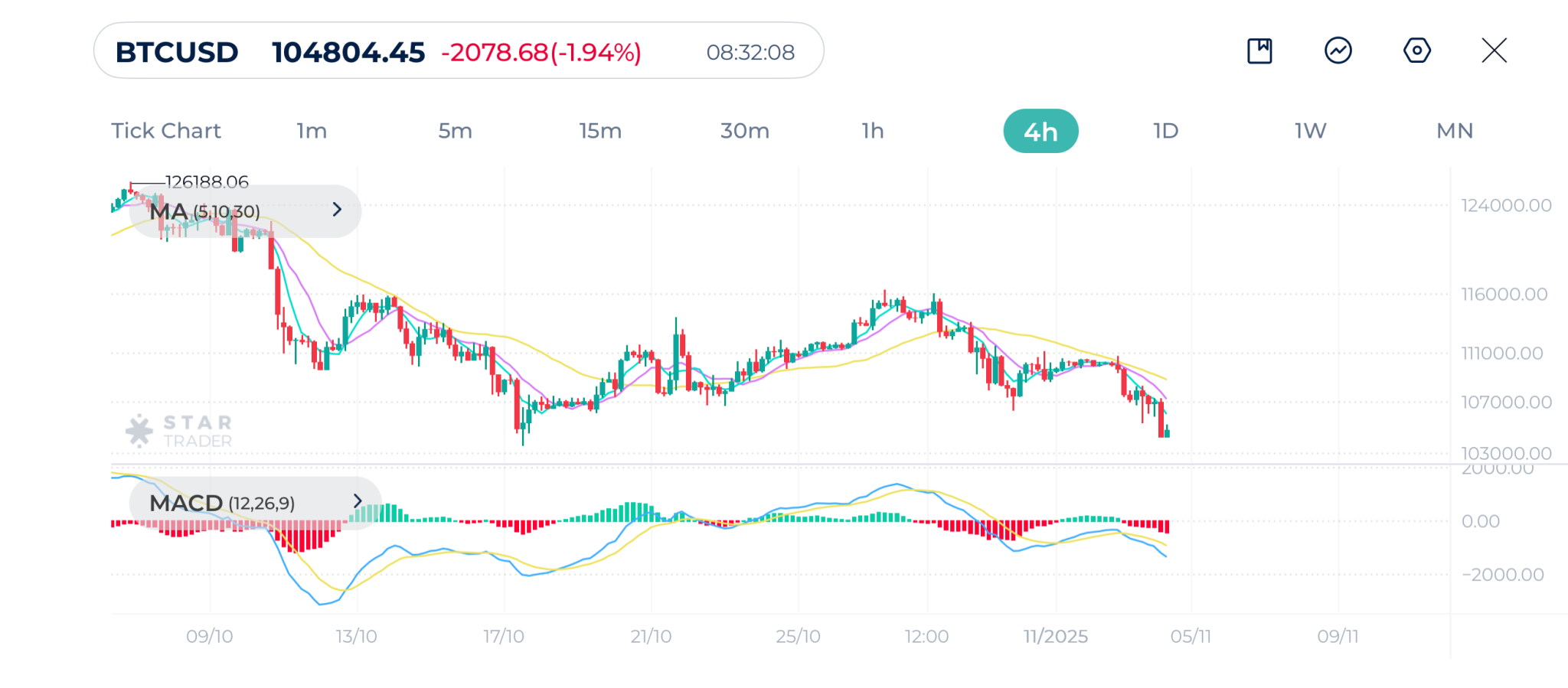This screenshot has height=688, width=1568.
Task: Click the latest red candlestick on chart
Action: click(1161, 419)
